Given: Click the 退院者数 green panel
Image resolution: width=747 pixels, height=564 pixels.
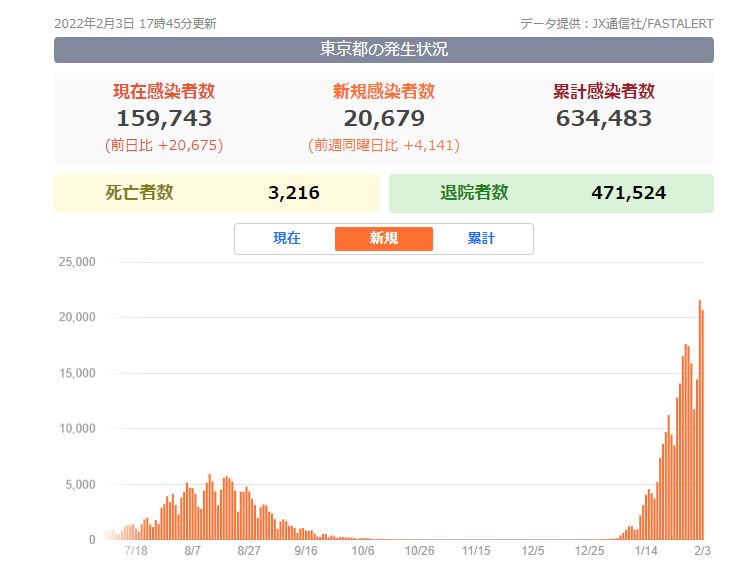Looking at the screenshot, I should pos(552,193).
